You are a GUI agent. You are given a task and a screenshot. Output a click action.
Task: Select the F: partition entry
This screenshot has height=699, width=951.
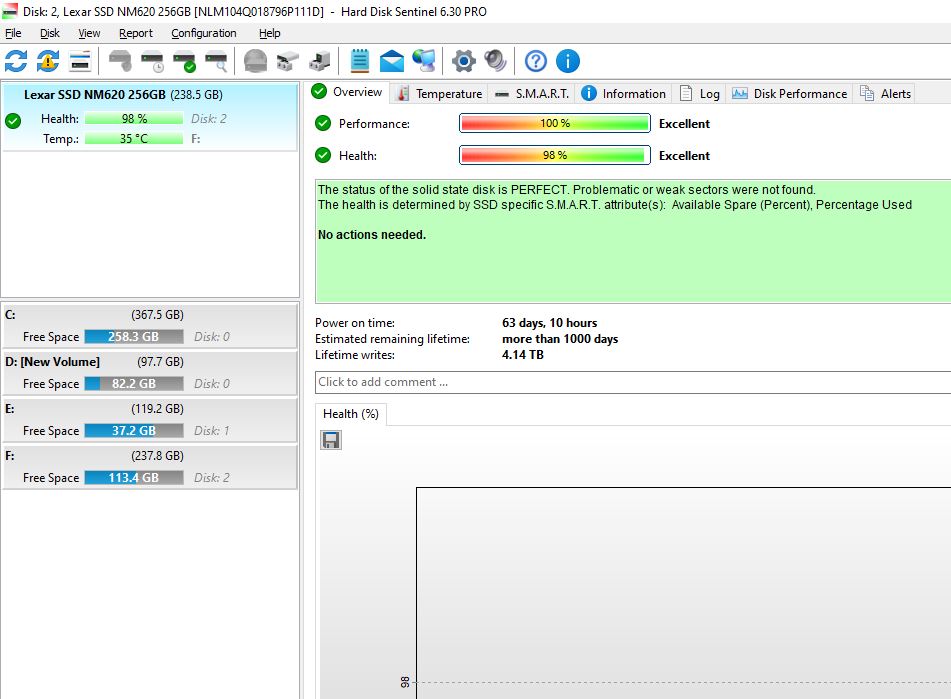pos(150,466)
